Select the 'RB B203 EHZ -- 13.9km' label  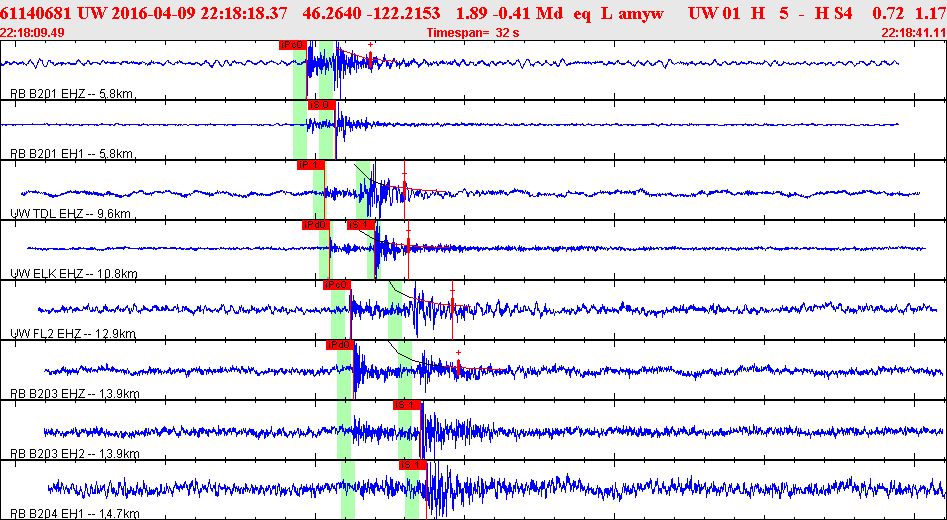click(x=75, y=394)
